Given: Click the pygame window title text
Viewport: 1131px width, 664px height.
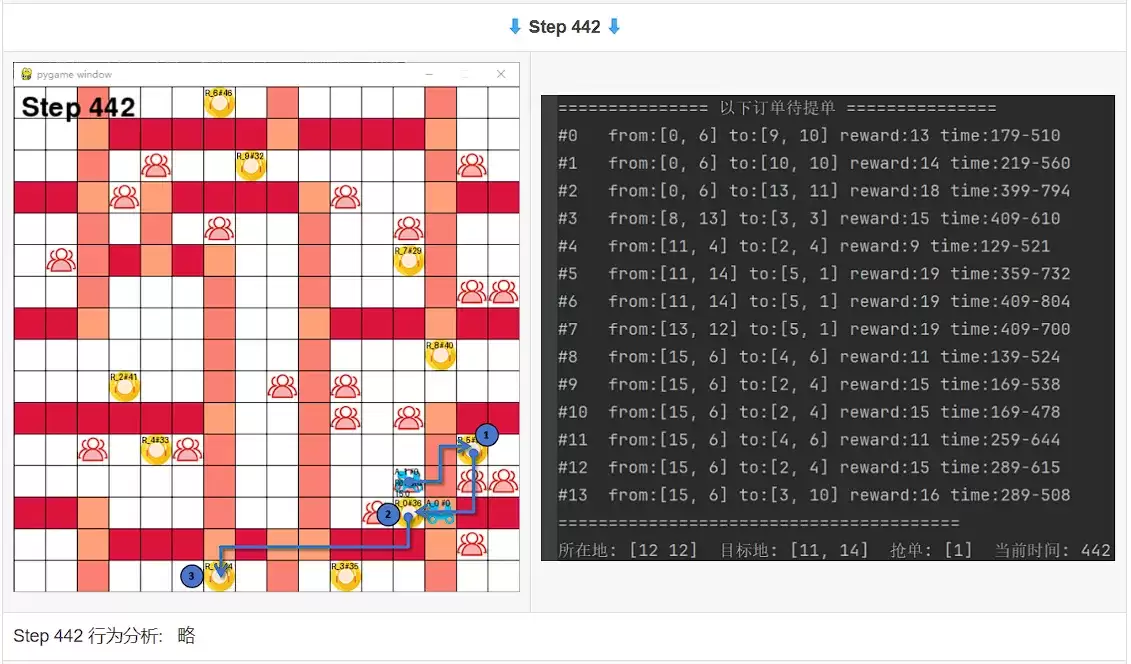Looking at the screenshot, I should tap(74, 74).
